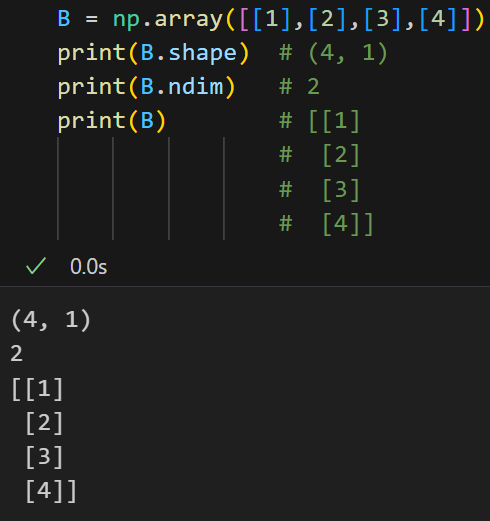The width and height of the screenshot is (490, 521).
Task: Click the output line [[1]
Action: (37, 389)
